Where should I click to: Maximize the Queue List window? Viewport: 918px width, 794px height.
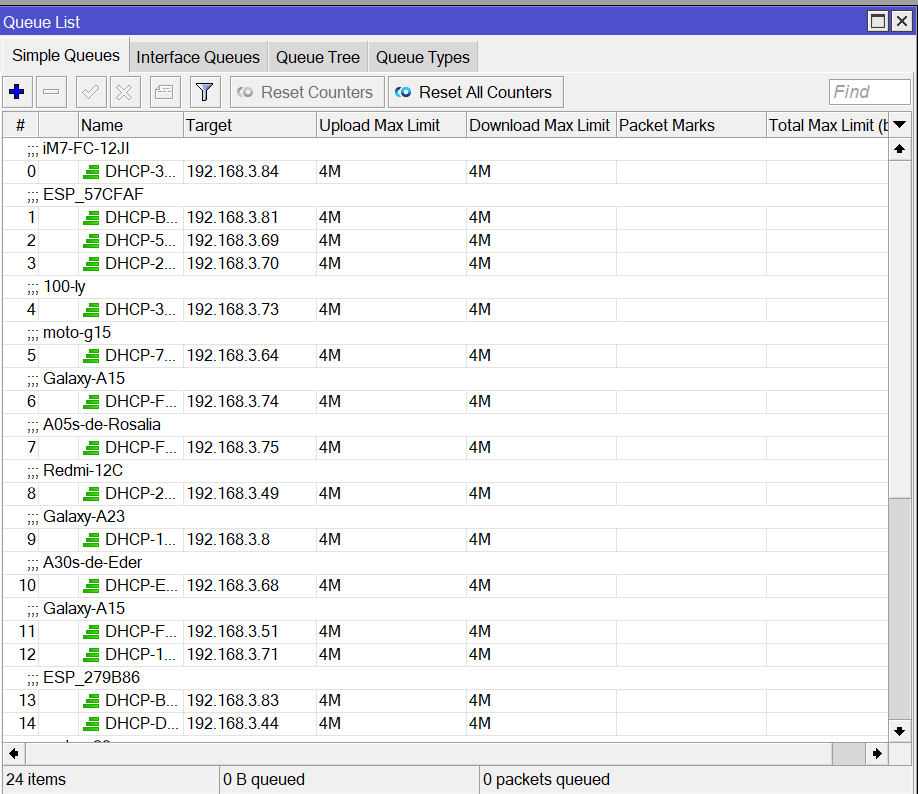877,21
